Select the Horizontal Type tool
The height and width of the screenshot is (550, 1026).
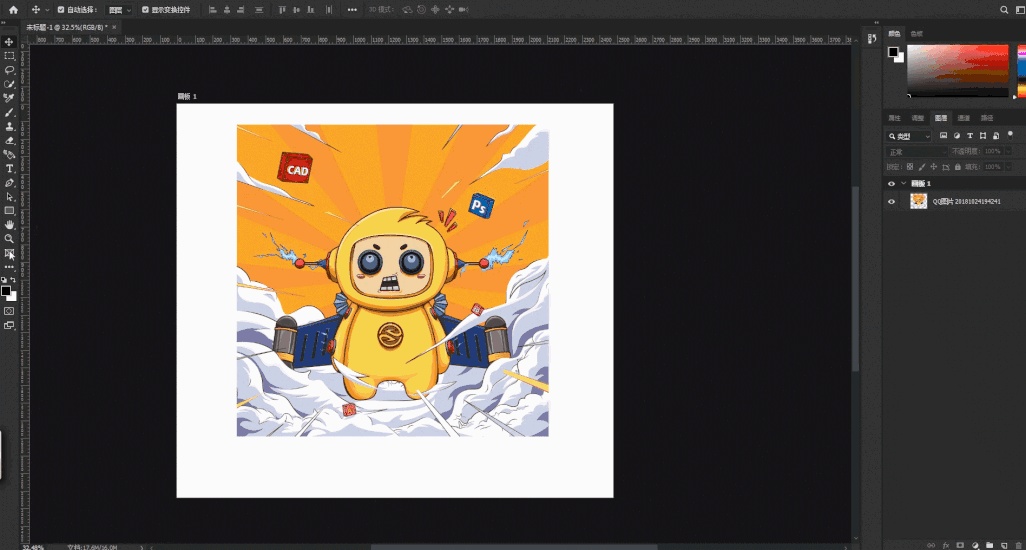9,169
